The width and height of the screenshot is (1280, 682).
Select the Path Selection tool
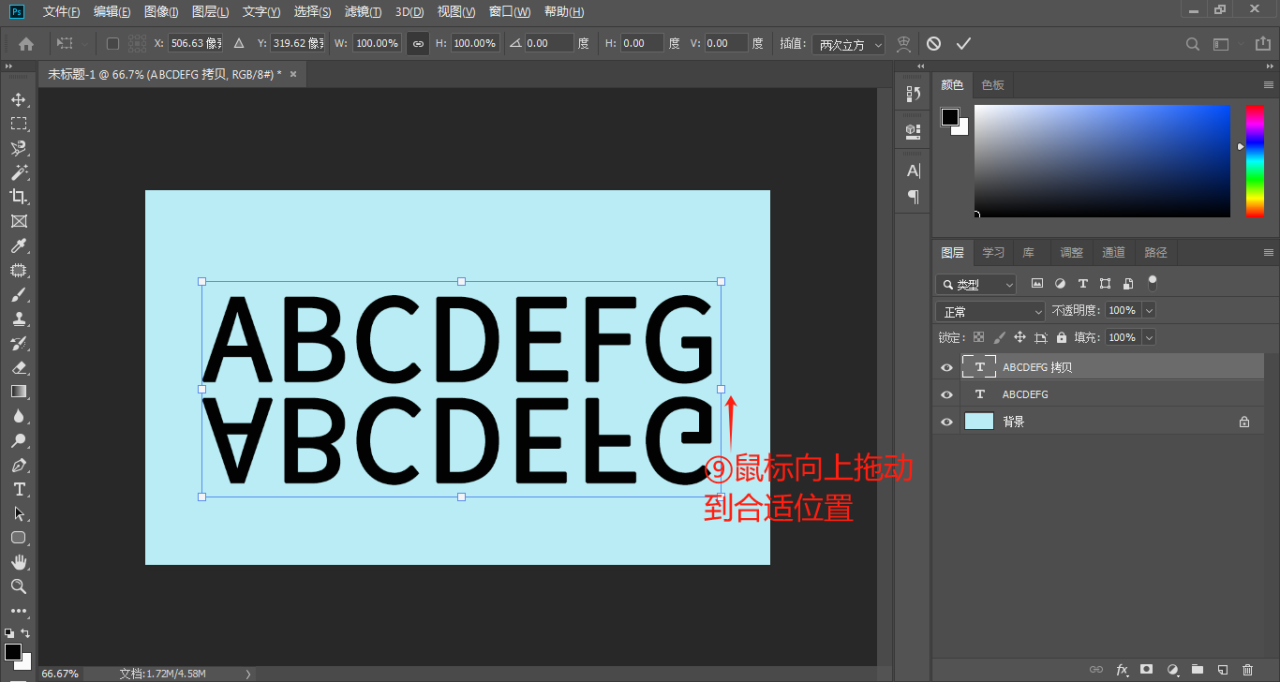(18, 514)
